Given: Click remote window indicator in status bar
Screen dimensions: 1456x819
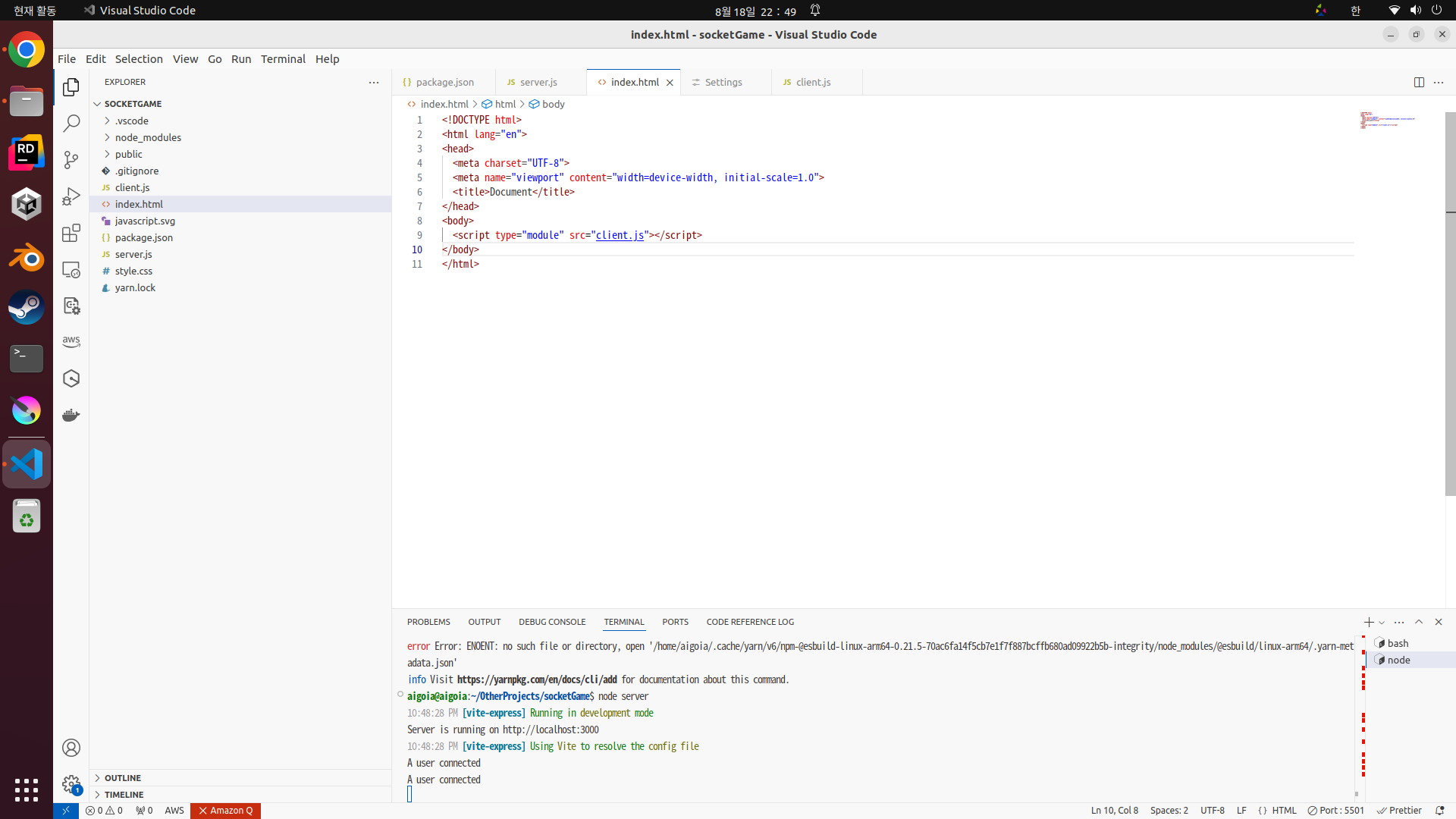Looking at the screenshot, I should click(x=66, y=811).
